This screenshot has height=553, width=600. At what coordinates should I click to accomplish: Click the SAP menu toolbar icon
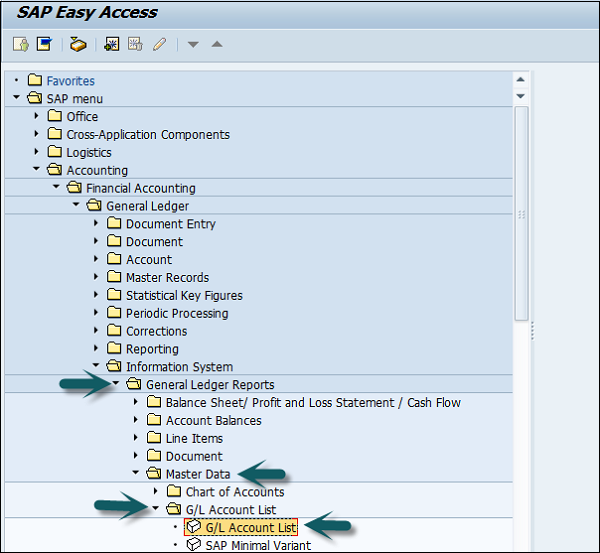point(44,44)
